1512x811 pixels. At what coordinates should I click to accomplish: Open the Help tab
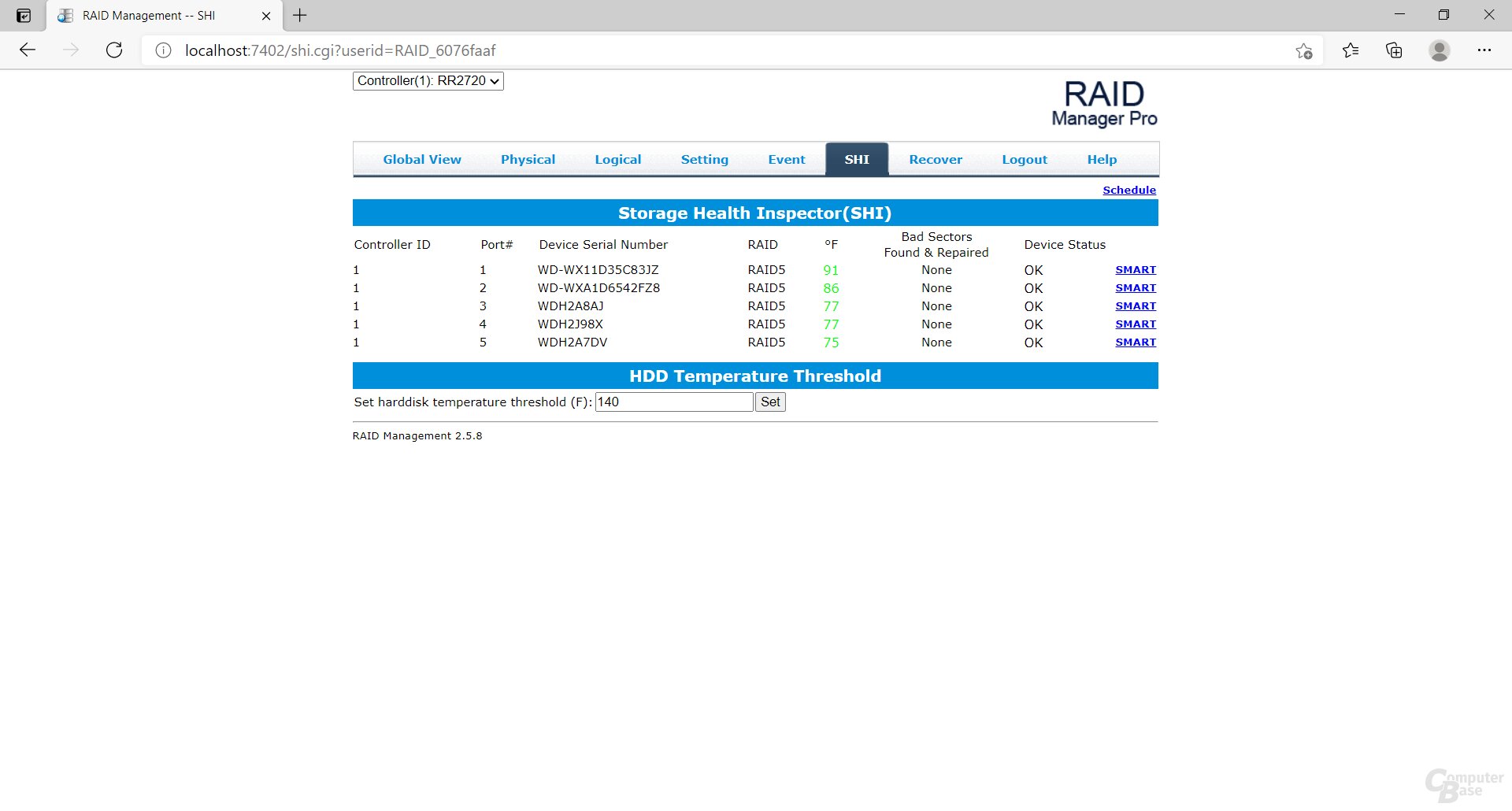point(1102,159)
